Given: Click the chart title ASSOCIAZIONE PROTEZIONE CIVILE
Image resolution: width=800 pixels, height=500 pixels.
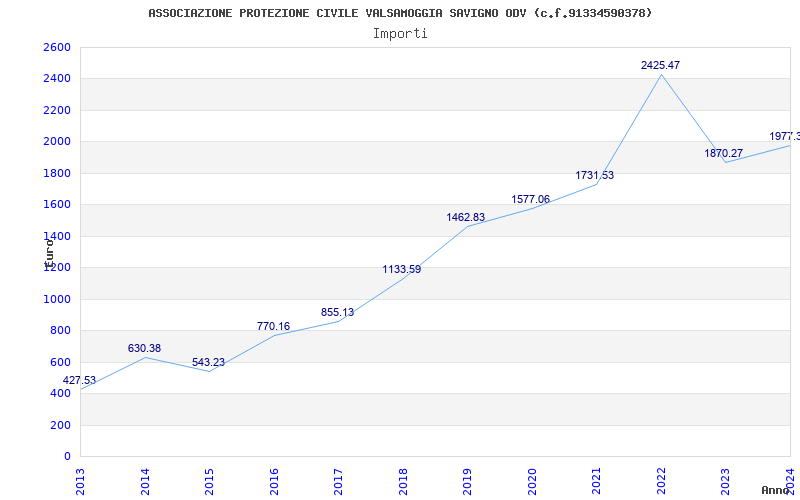Looking at the screenshot, I should click(x=400, y=13).
